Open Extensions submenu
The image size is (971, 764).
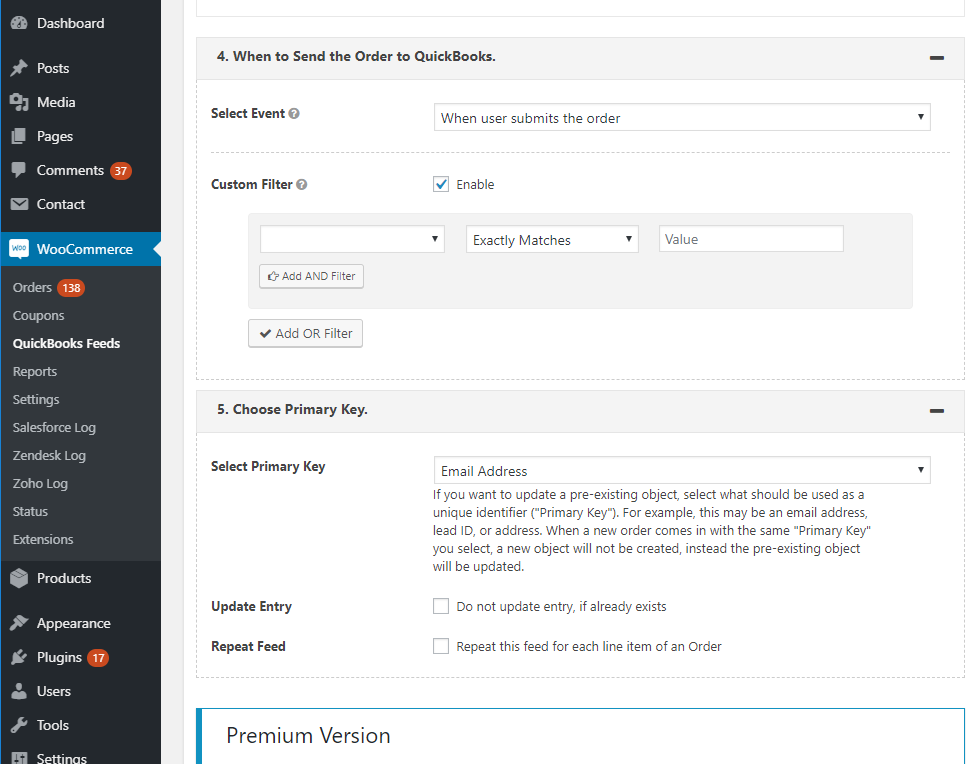click(x=43, y=539)
